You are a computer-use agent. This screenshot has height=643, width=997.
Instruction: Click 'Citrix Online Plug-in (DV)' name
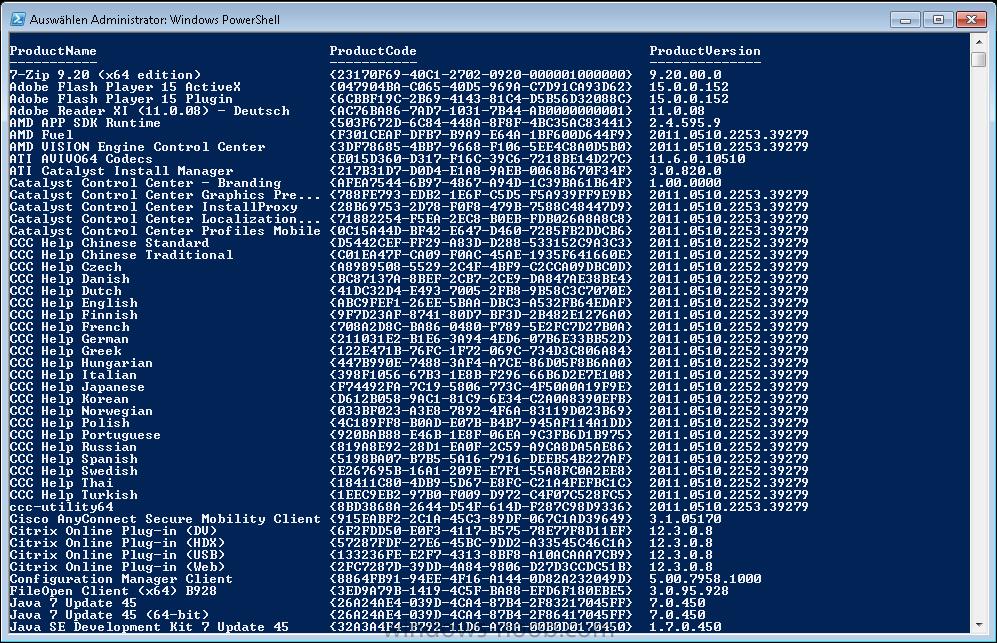click(113, 531)
